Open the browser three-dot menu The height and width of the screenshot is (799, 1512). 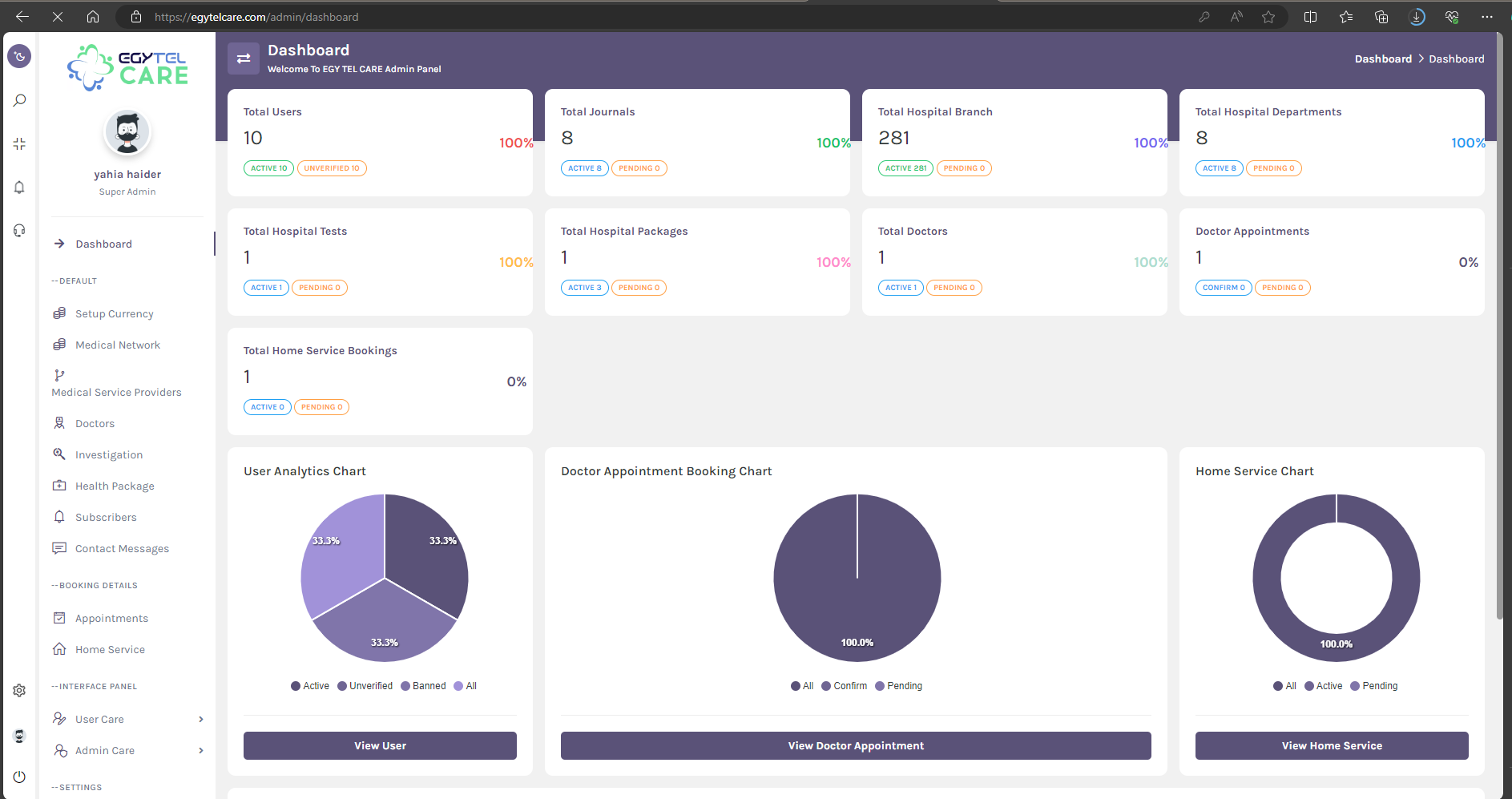point(1487,17)
